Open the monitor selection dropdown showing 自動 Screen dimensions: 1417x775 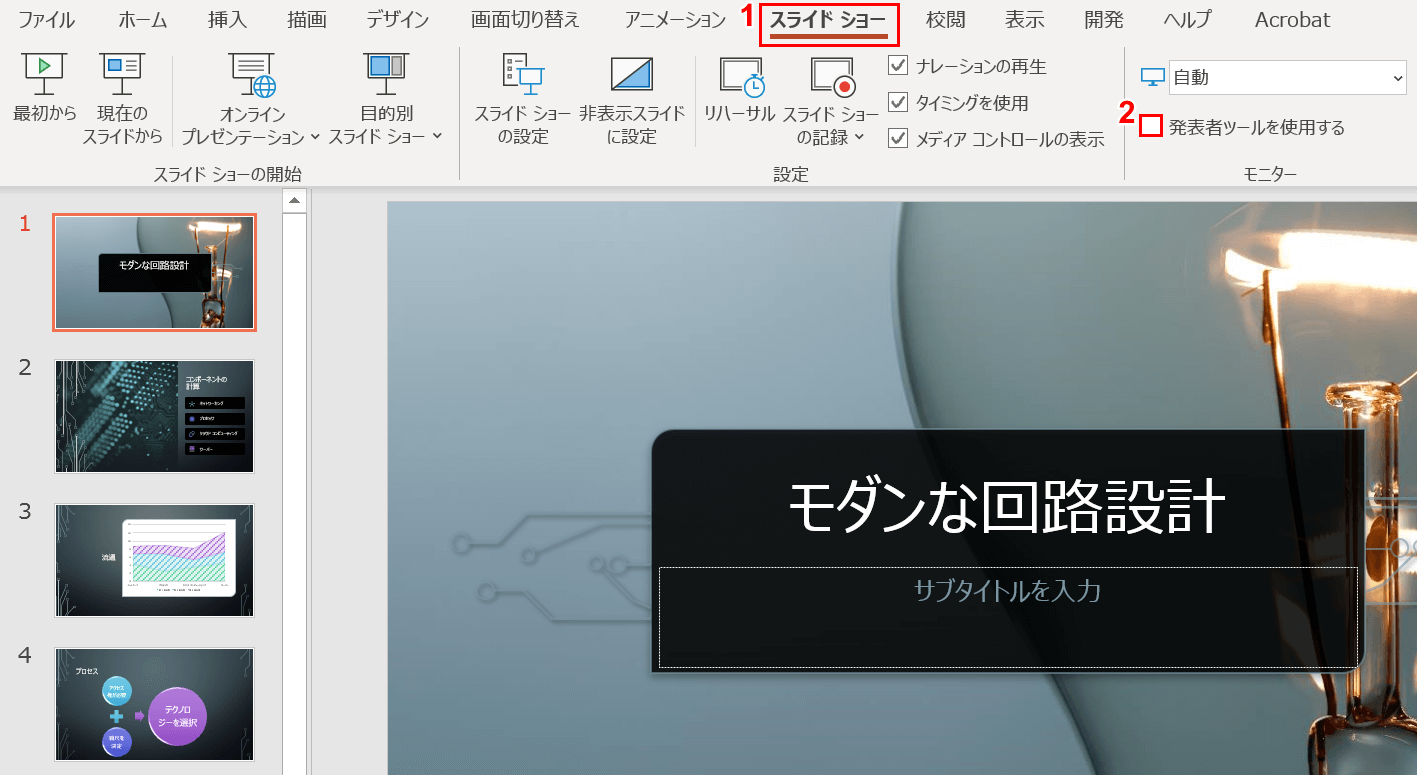click(x=1288, y=77)
